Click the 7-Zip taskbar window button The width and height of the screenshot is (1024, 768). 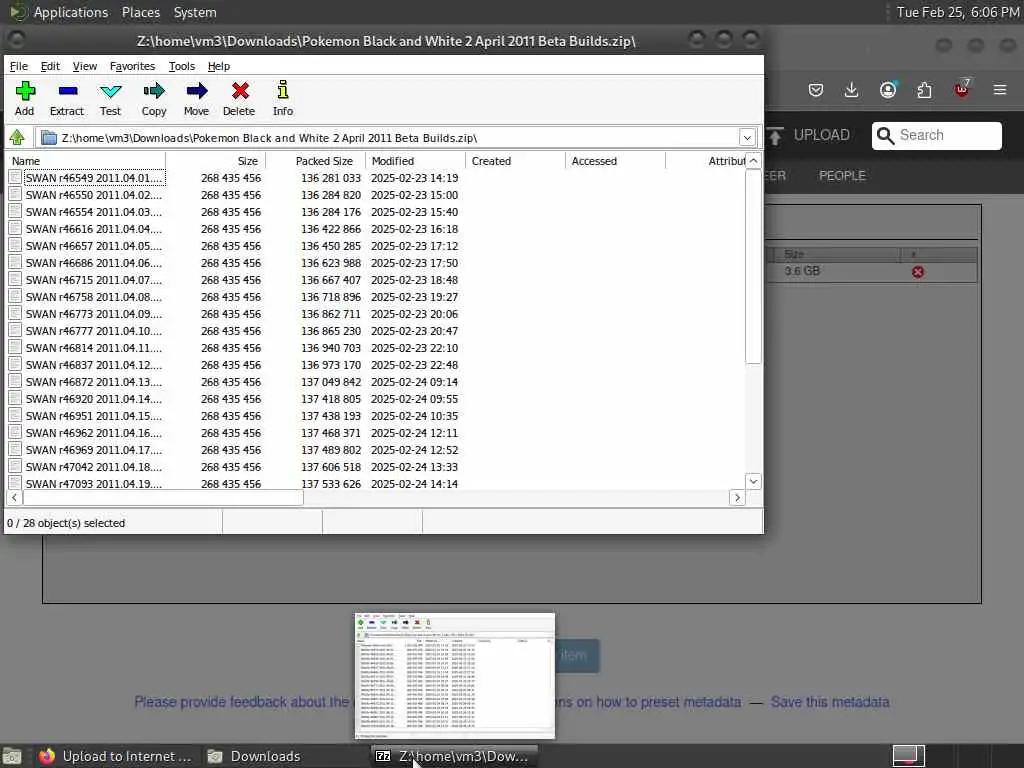tap(453, 756)
